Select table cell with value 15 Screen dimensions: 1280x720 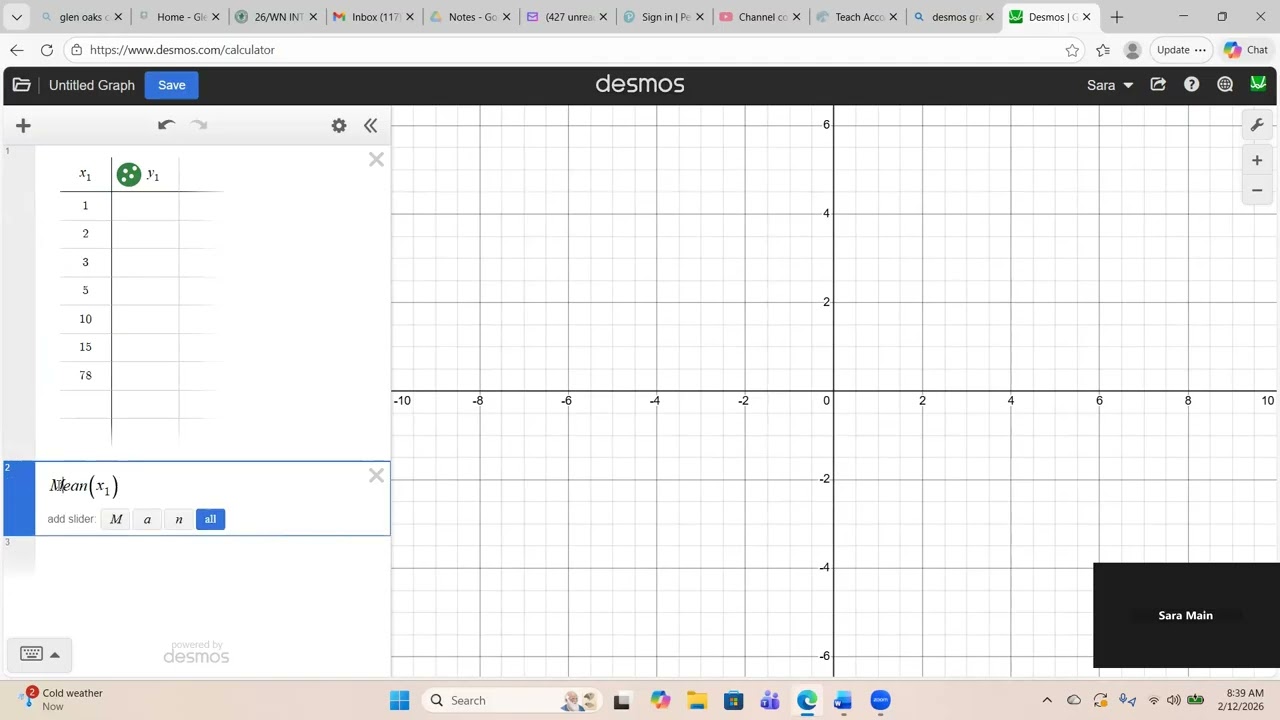(x=85, y=347)
